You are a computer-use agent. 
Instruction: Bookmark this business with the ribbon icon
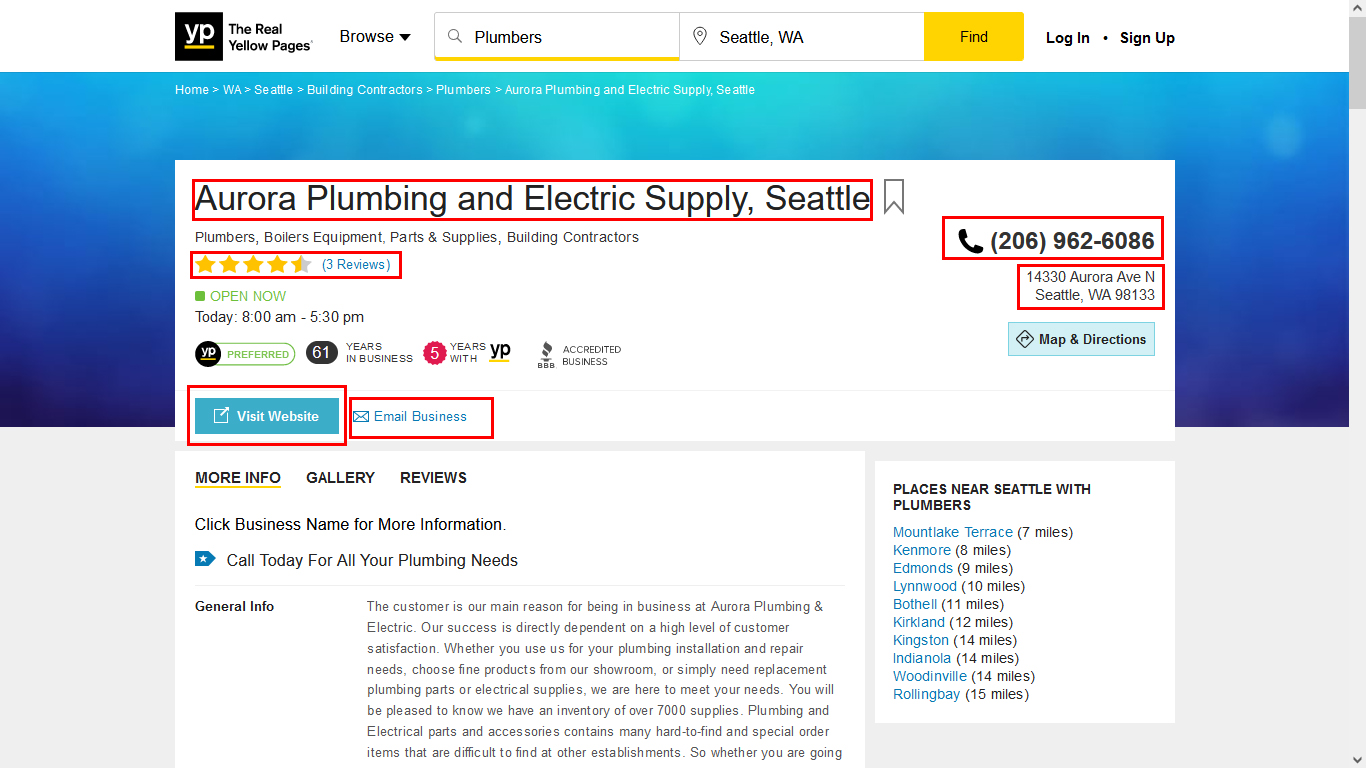(x=894, y=197)
